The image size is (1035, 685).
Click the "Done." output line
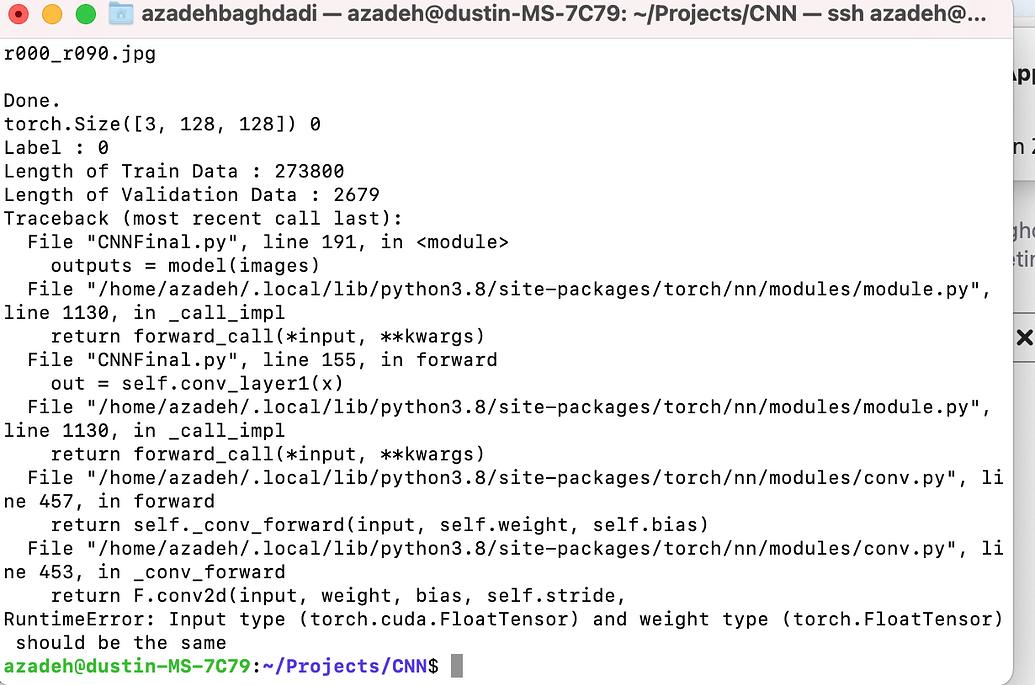coord(32,100)
